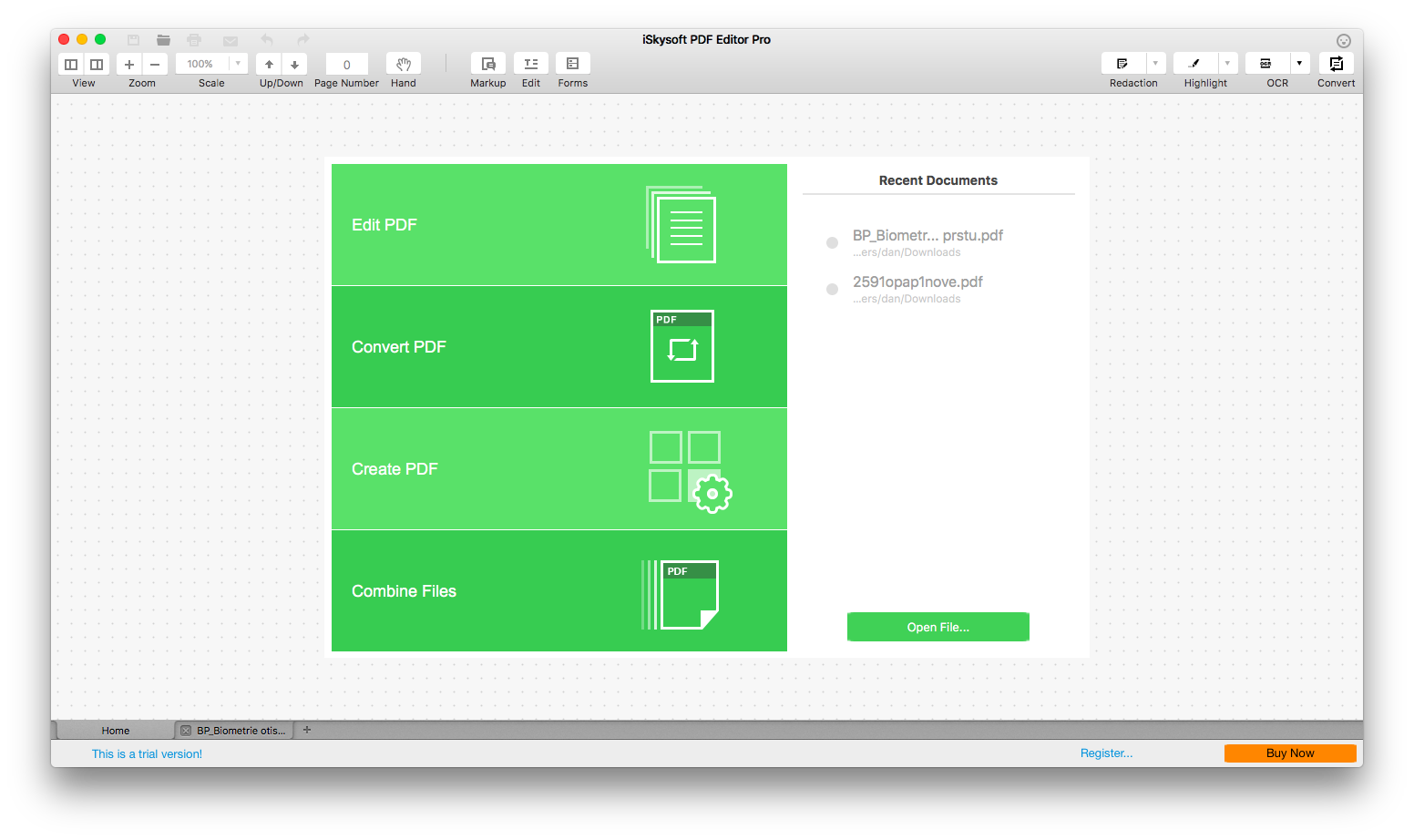
Task: Click the 'This is a trial version!' link
Action: tap(147, 753)
